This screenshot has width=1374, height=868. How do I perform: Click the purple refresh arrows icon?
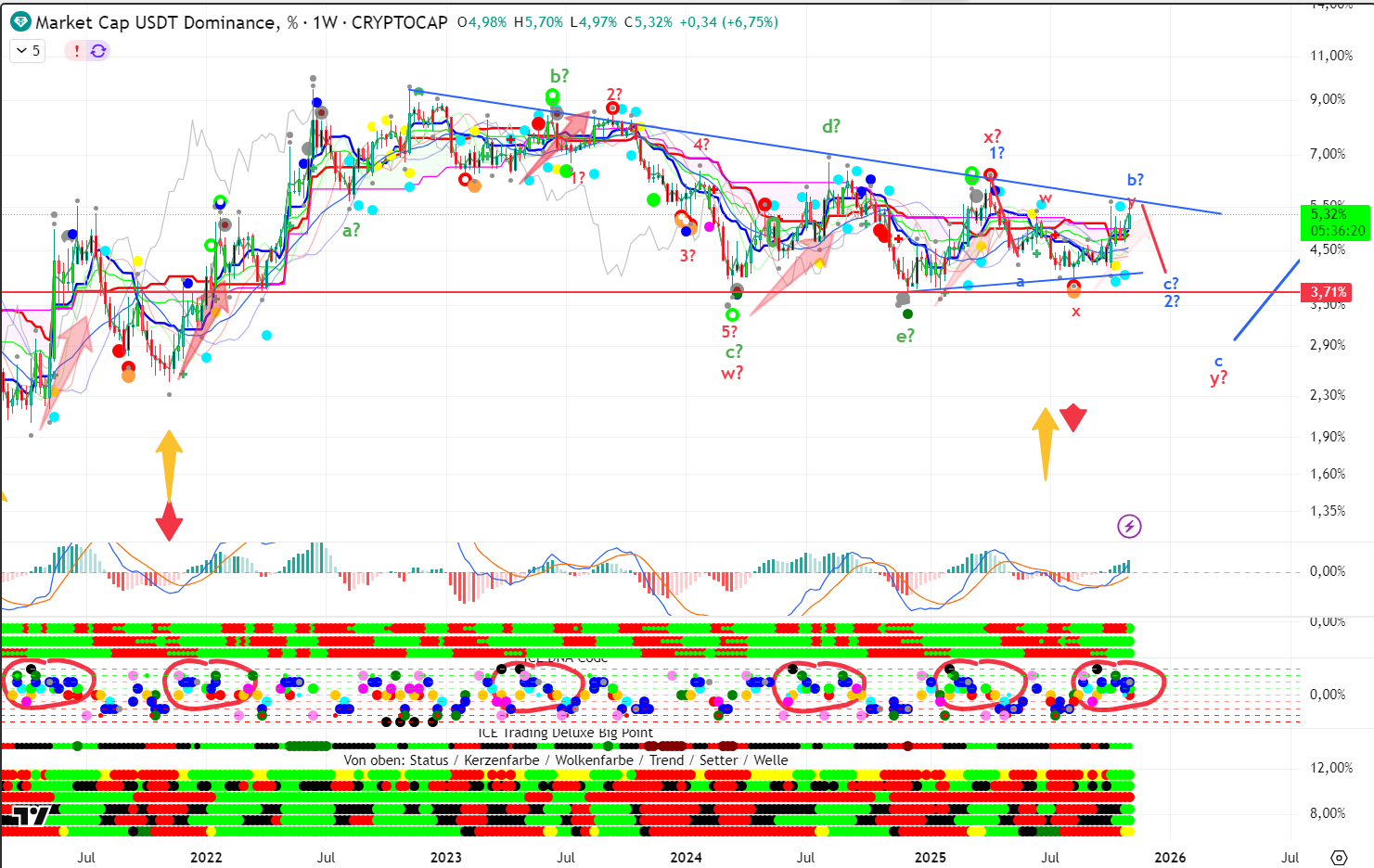click(98, 51)
